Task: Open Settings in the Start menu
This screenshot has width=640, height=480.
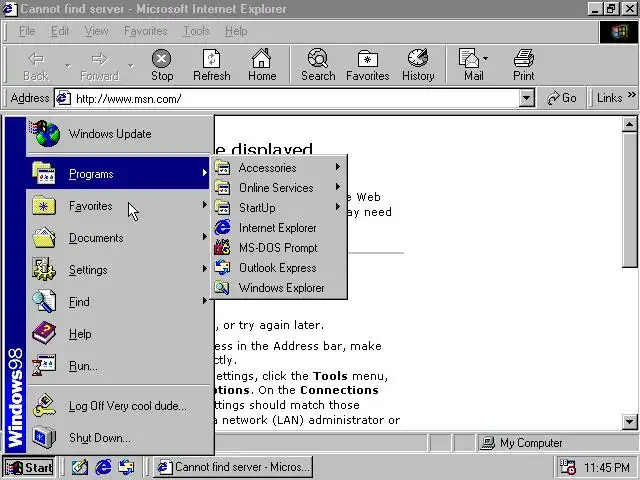Action: click(118, 270)
